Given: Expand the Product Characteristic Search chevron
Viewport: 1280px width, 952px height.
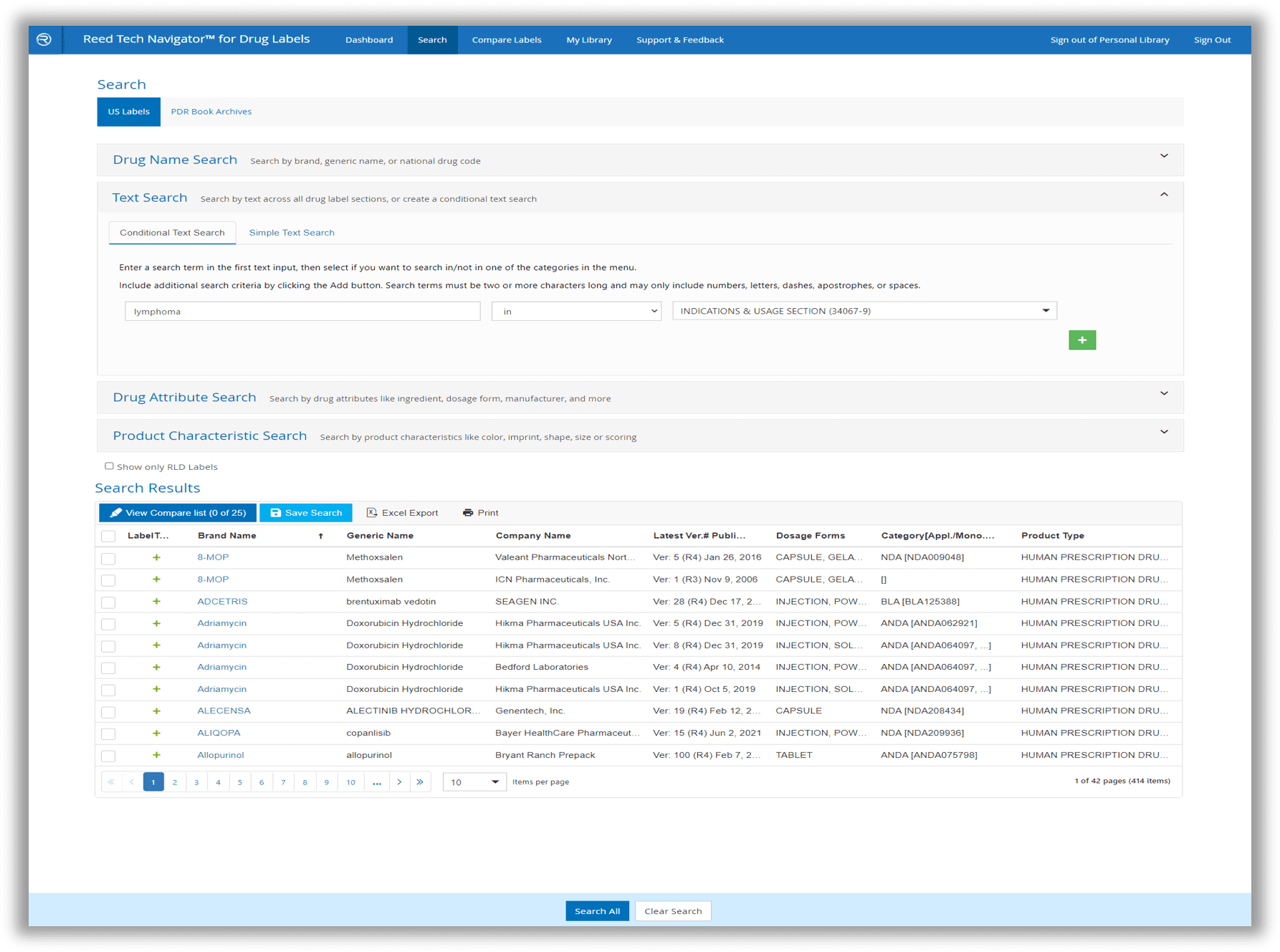Looking at the screenshot, I should (1164, 432).
